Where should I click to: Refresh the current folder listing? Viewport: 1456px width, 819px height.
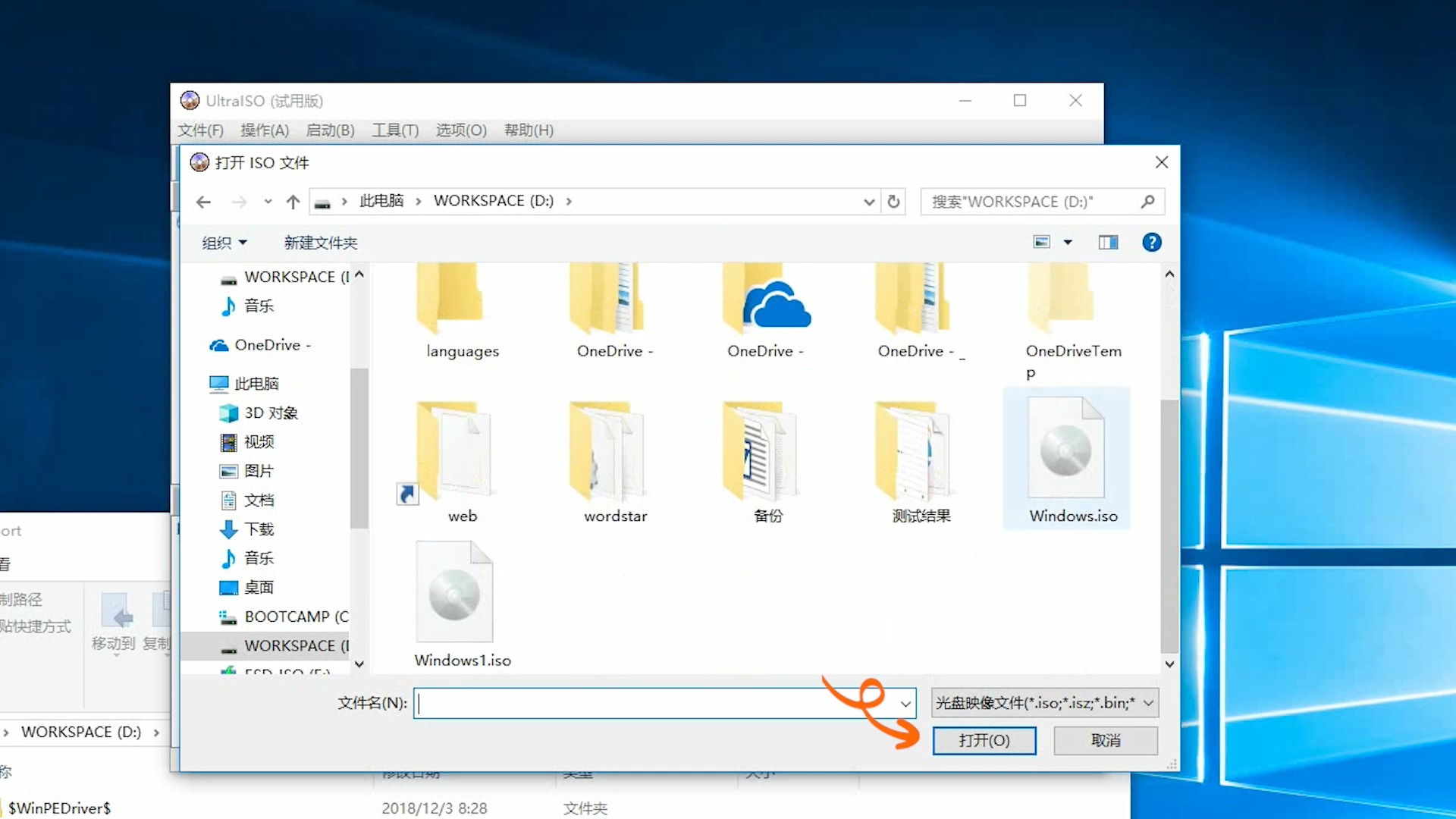[x=893, y=202]
